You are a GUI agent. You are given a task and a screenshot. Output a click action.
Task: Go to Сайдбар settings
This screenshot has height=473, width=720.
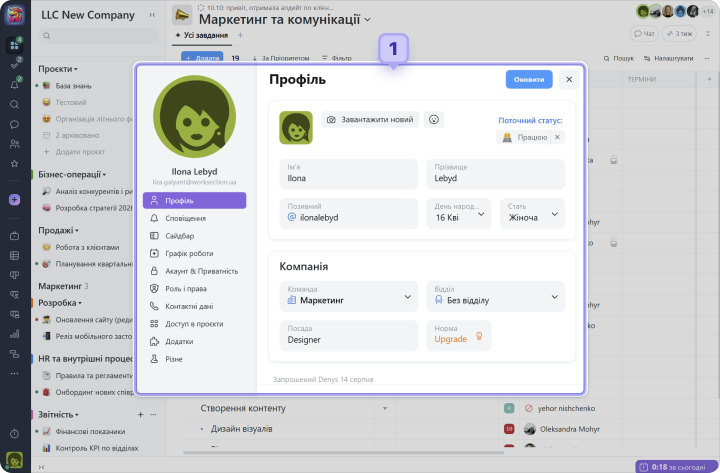(x=180, y=235)
